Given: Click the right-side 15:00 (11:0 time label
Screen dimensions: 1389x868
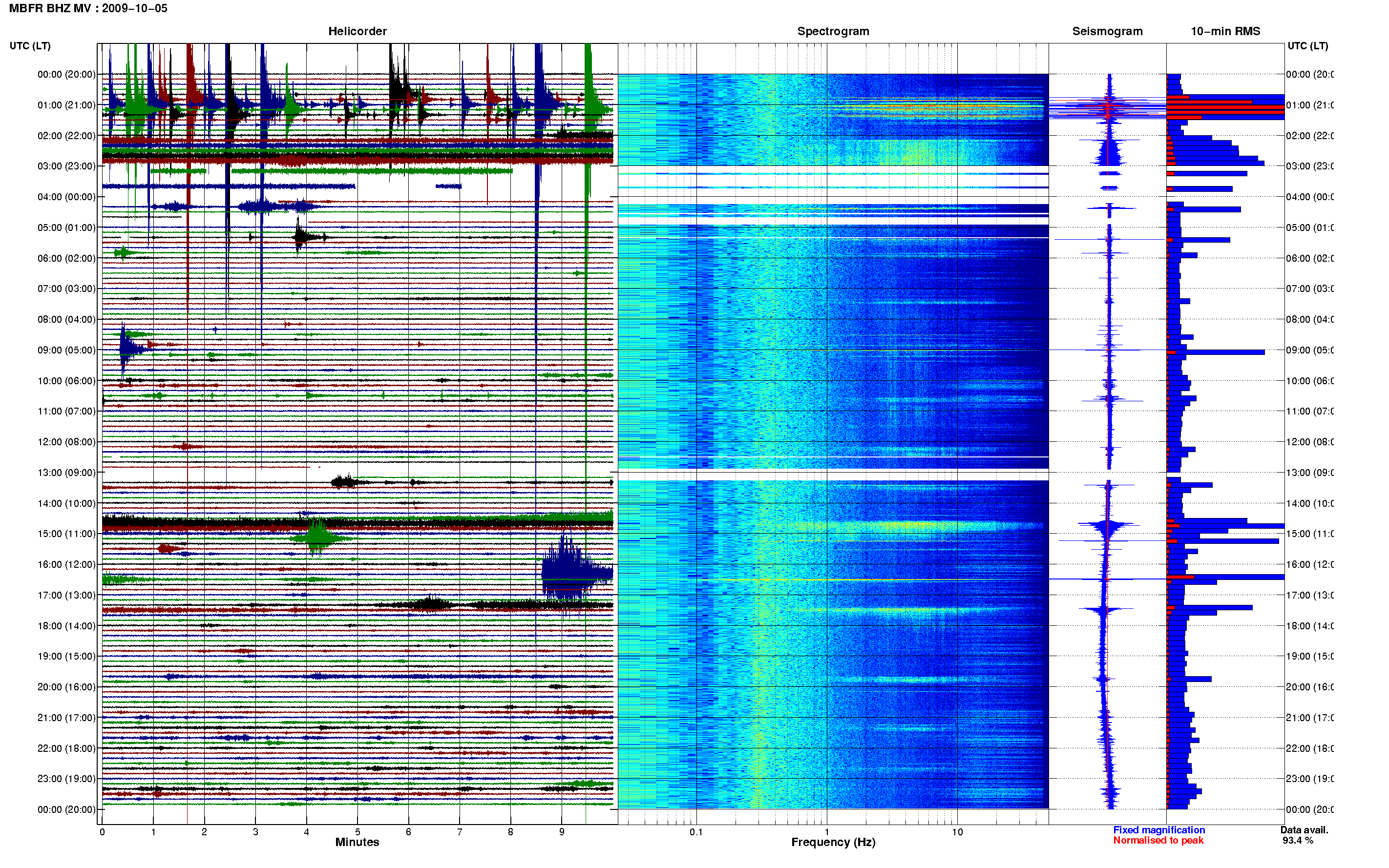Looking at the screenshot, I should click(1310, 534).
